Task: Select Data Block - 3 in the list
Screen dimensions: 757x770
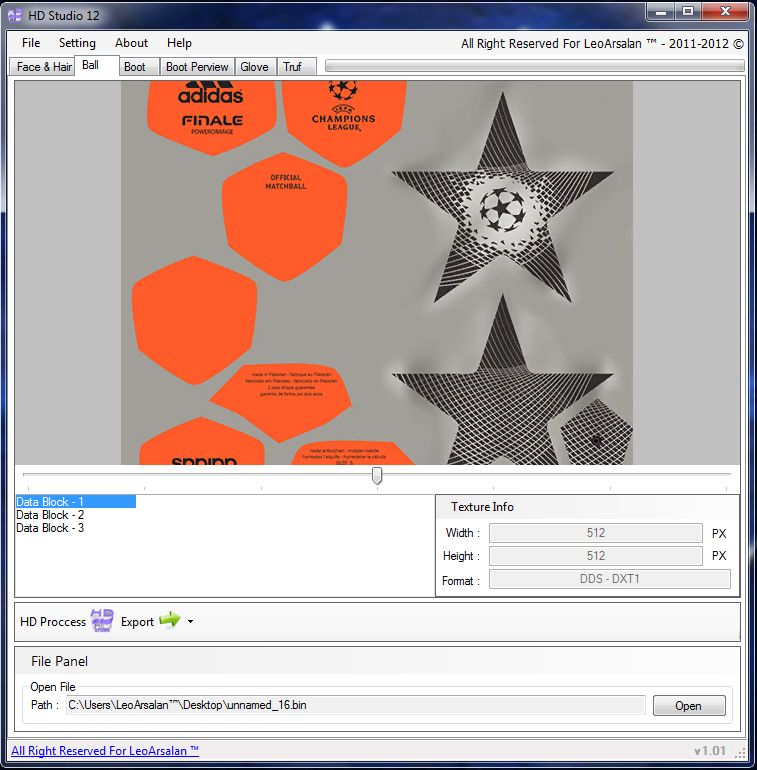Action: click(50, 528)
